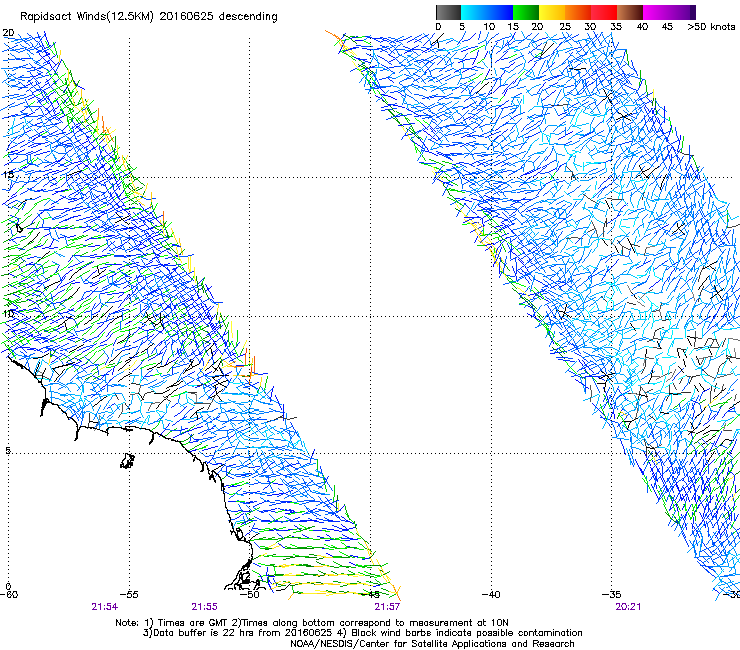This screenshot has height=650, width=740.
Task: Click the 'Note: 1) Times are GMT' footnote line
Action: tap(312, 623)
